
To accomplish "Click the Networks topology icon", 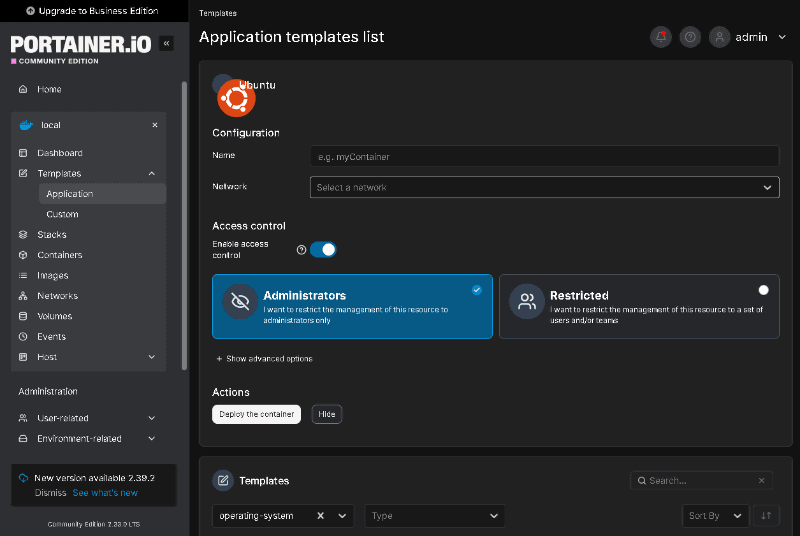I will tap(23, 296).
